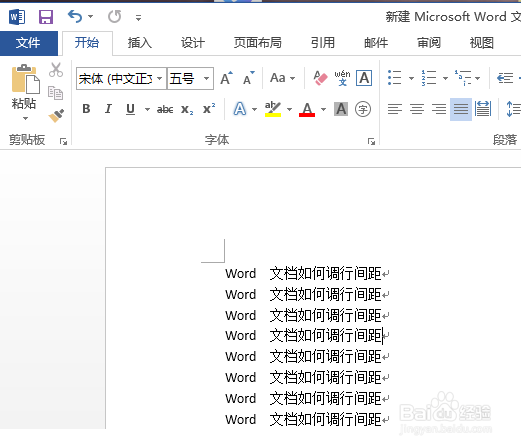
Task: Switch to the 插入 tab
Action: point(140,43)
